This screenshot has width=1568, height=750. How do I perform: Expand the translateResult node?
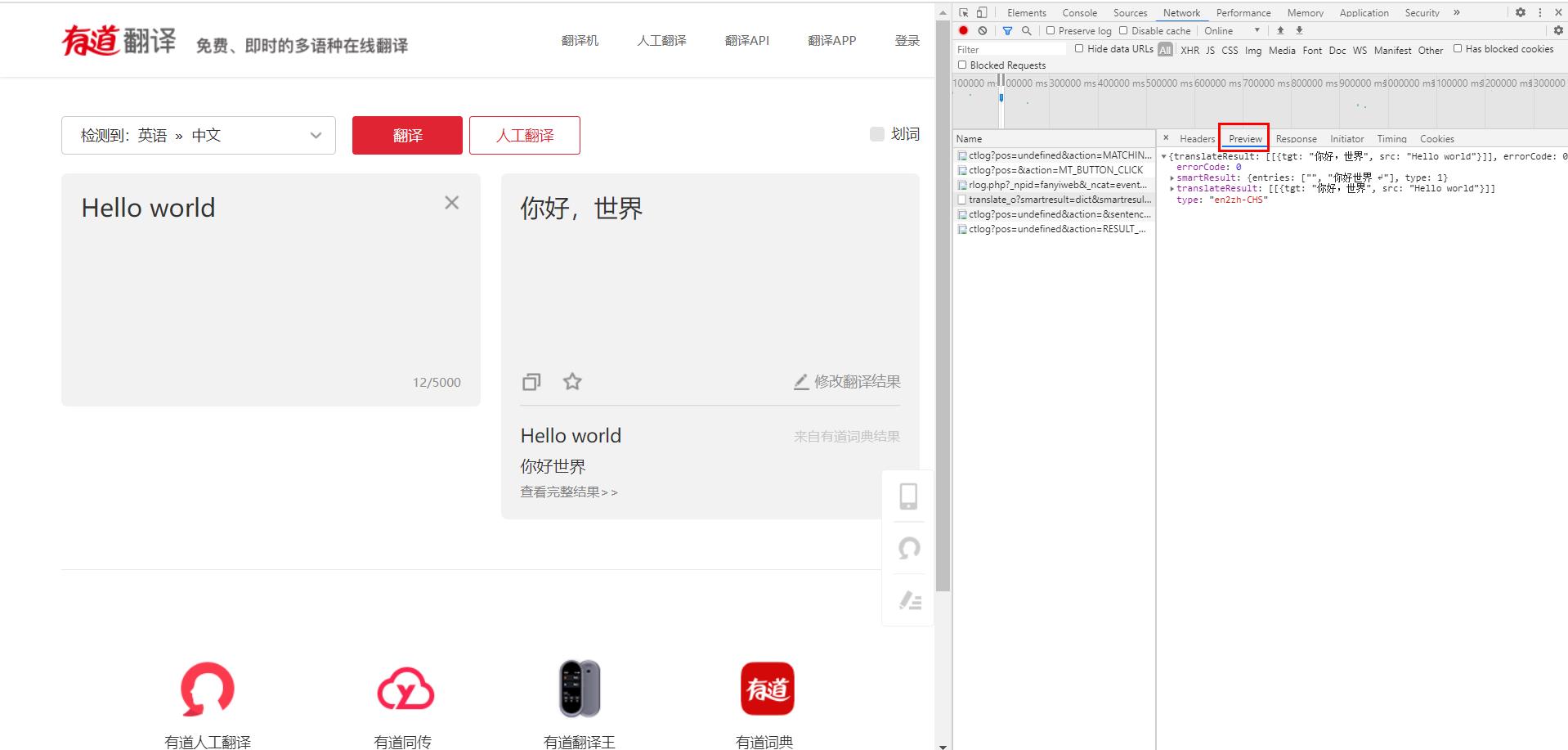[x=1172, y=188]
